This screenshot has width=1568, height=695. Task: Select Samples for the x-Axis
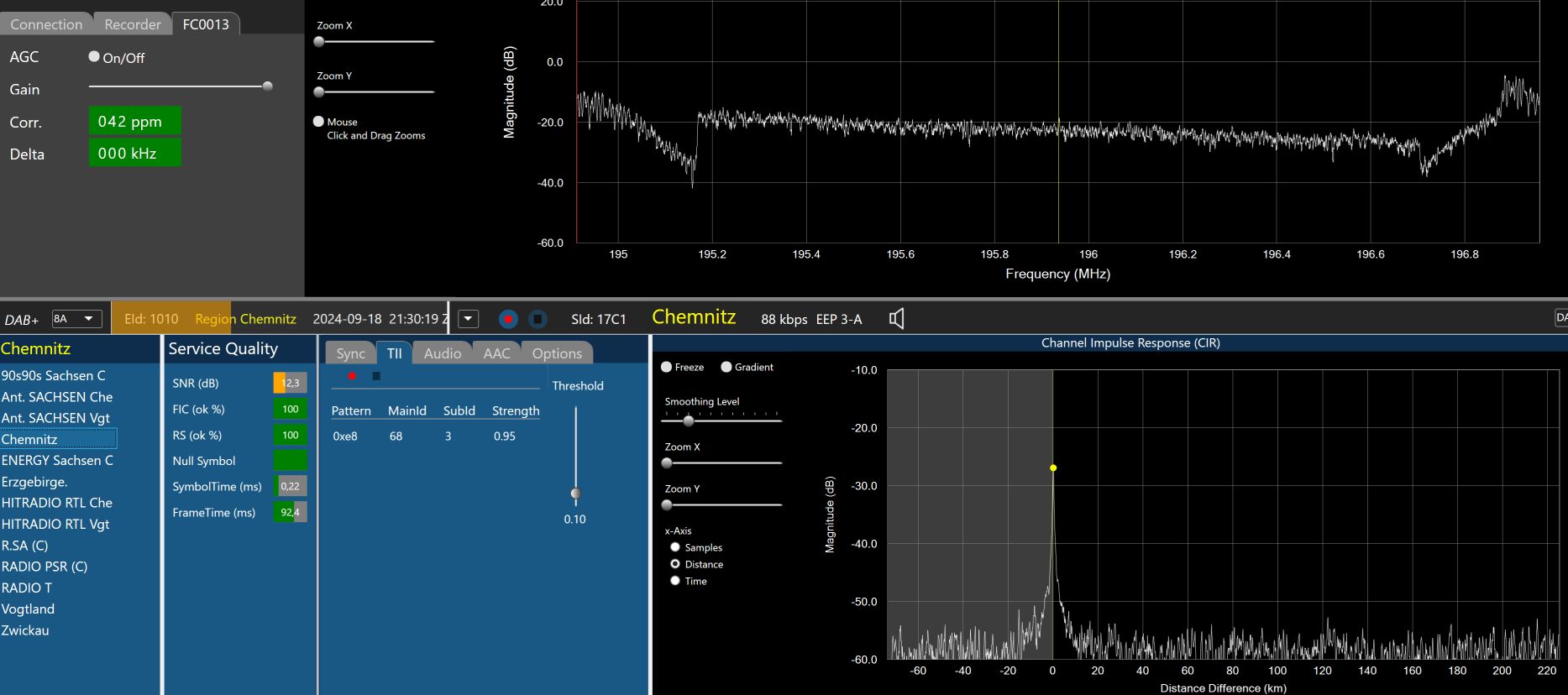click(x=675, y=547)
